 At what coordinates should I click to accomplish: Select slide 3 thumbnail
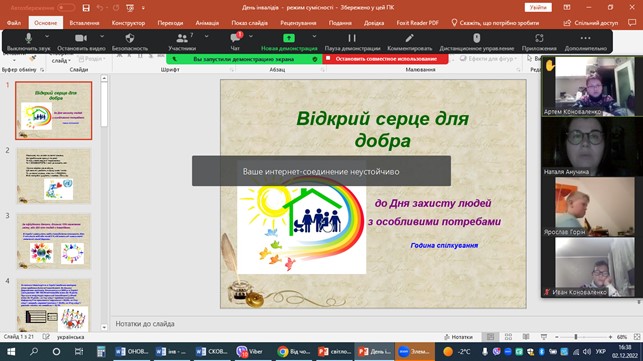53,241
